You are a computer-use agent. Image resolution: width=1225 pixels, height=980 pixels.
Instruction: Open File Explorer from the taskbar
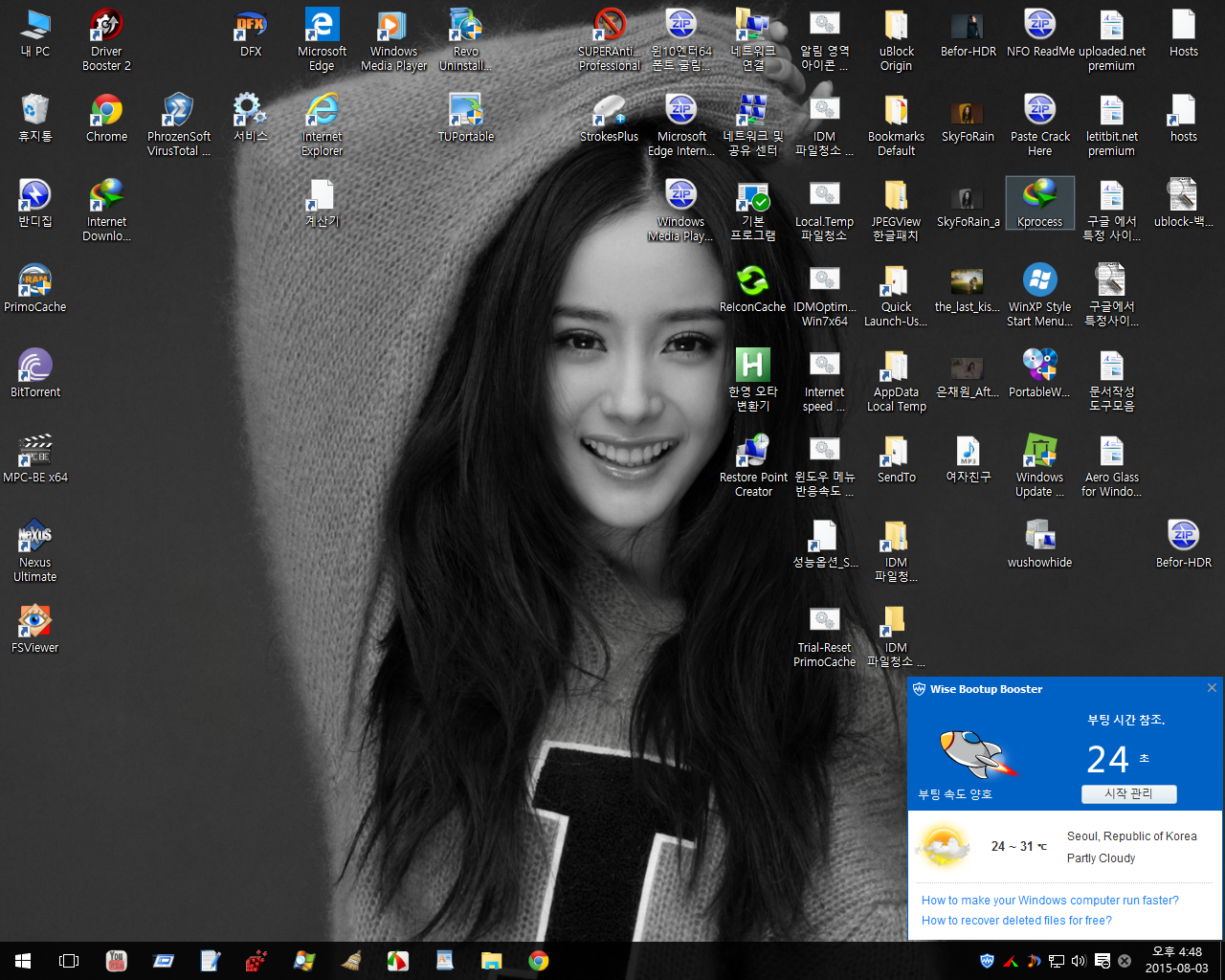coord(491,961)
